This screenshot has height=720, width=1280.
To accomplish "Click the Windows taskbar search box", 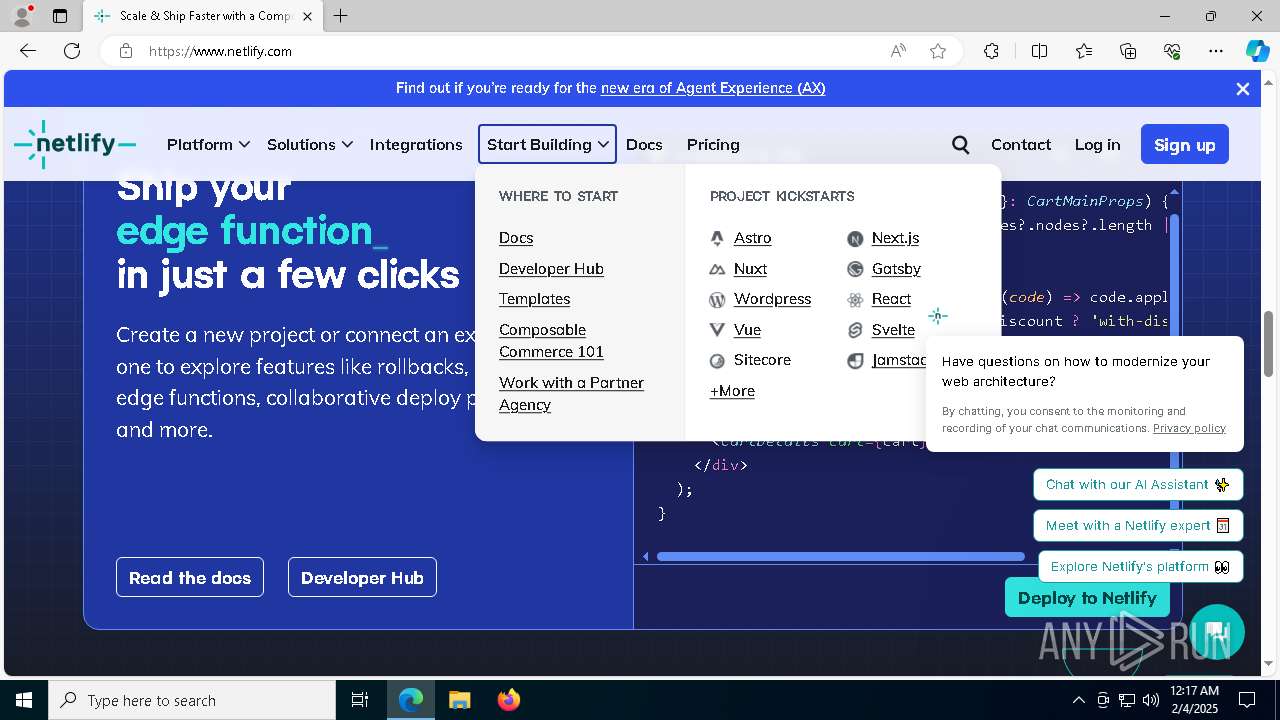I will pos(192,700).
